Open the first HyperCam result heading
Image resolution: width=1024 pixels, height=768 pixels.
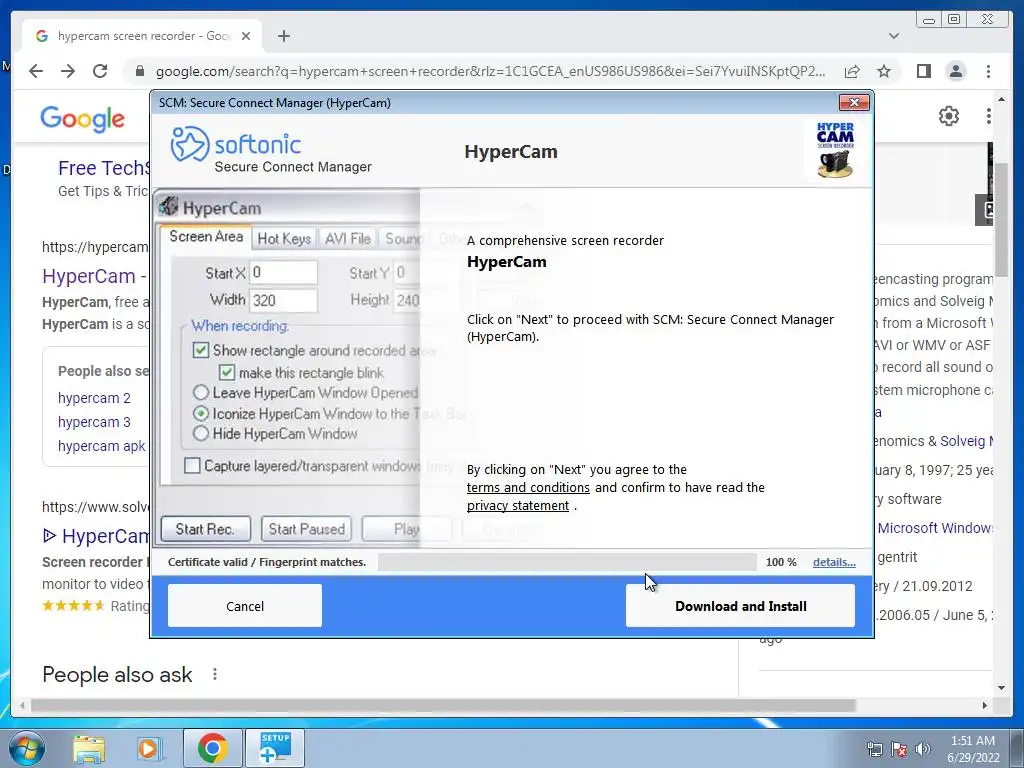(x=95, y=276)
